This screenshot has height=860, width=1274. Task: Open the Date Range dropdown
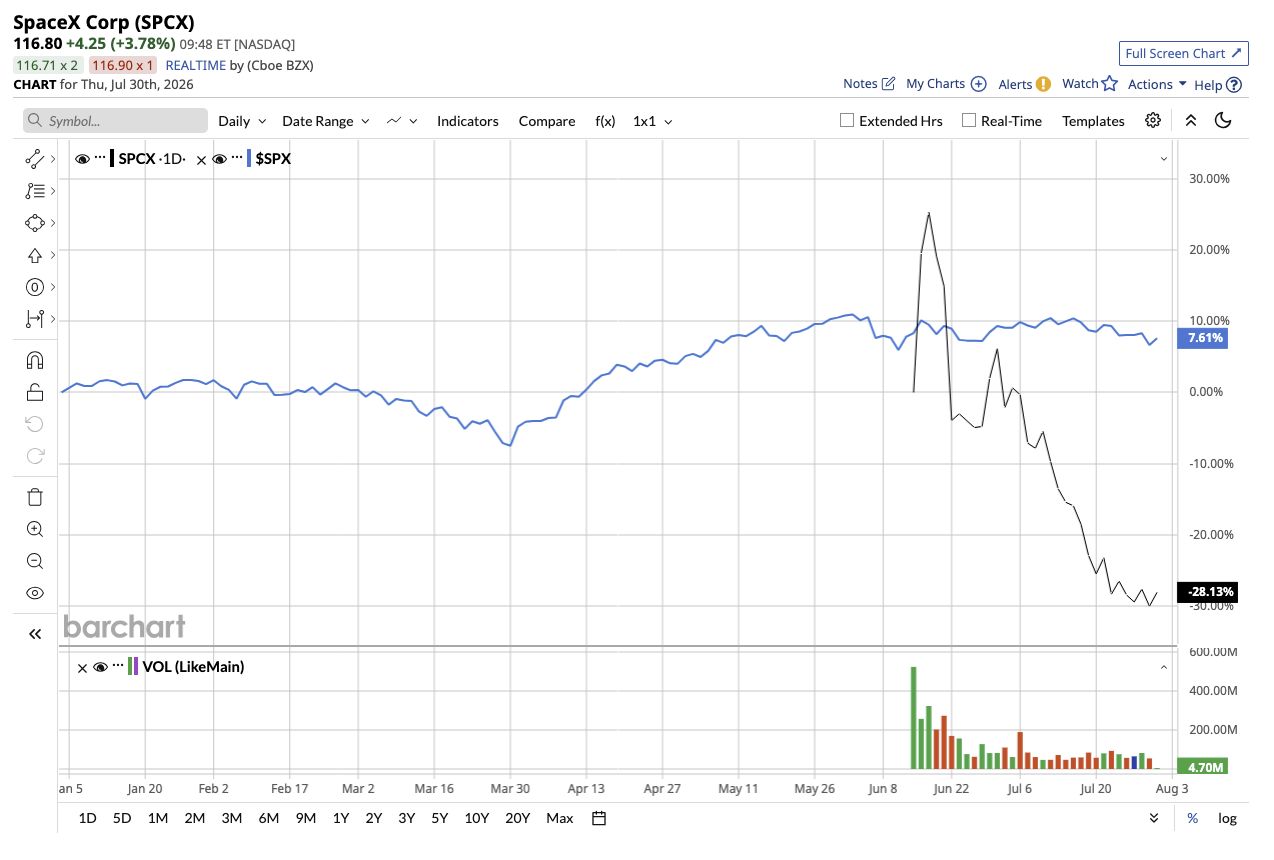(326, 121)
